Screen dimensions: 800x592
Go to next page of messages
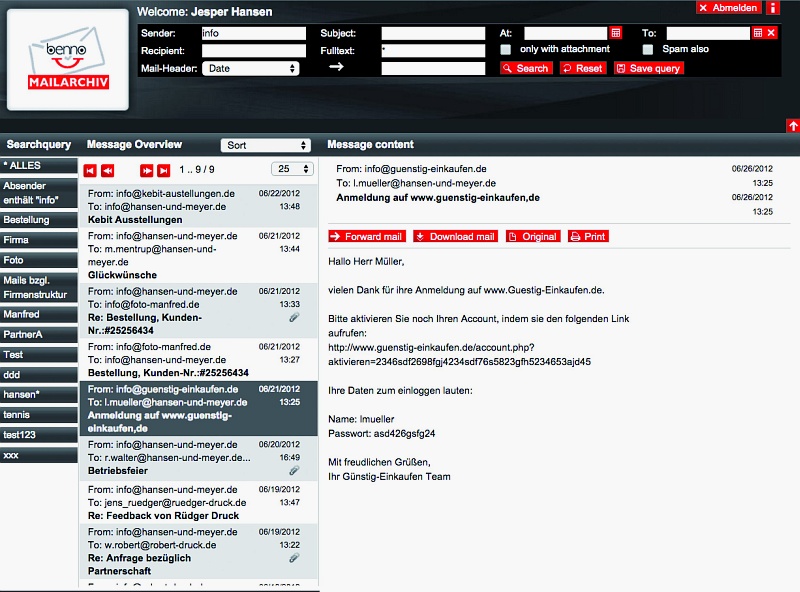tap(146, 170)
